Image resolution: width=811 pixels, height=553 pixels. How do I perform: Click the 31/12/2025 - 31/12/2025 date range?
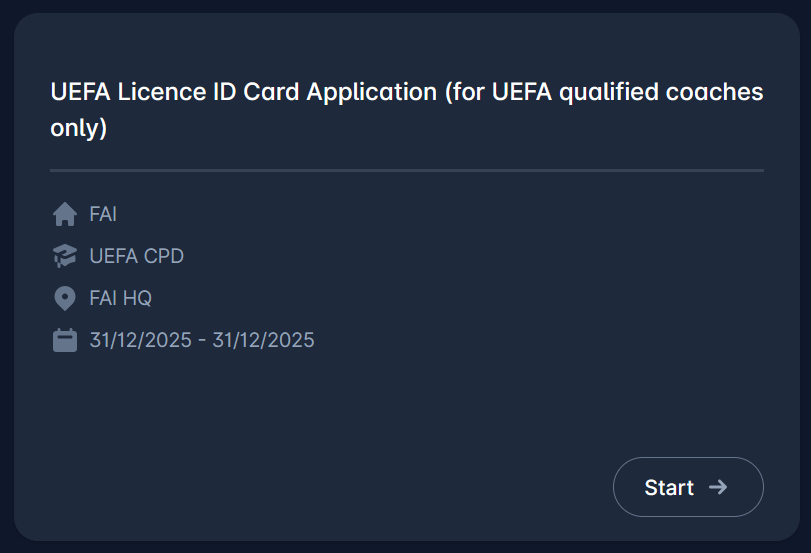point(202,340)
